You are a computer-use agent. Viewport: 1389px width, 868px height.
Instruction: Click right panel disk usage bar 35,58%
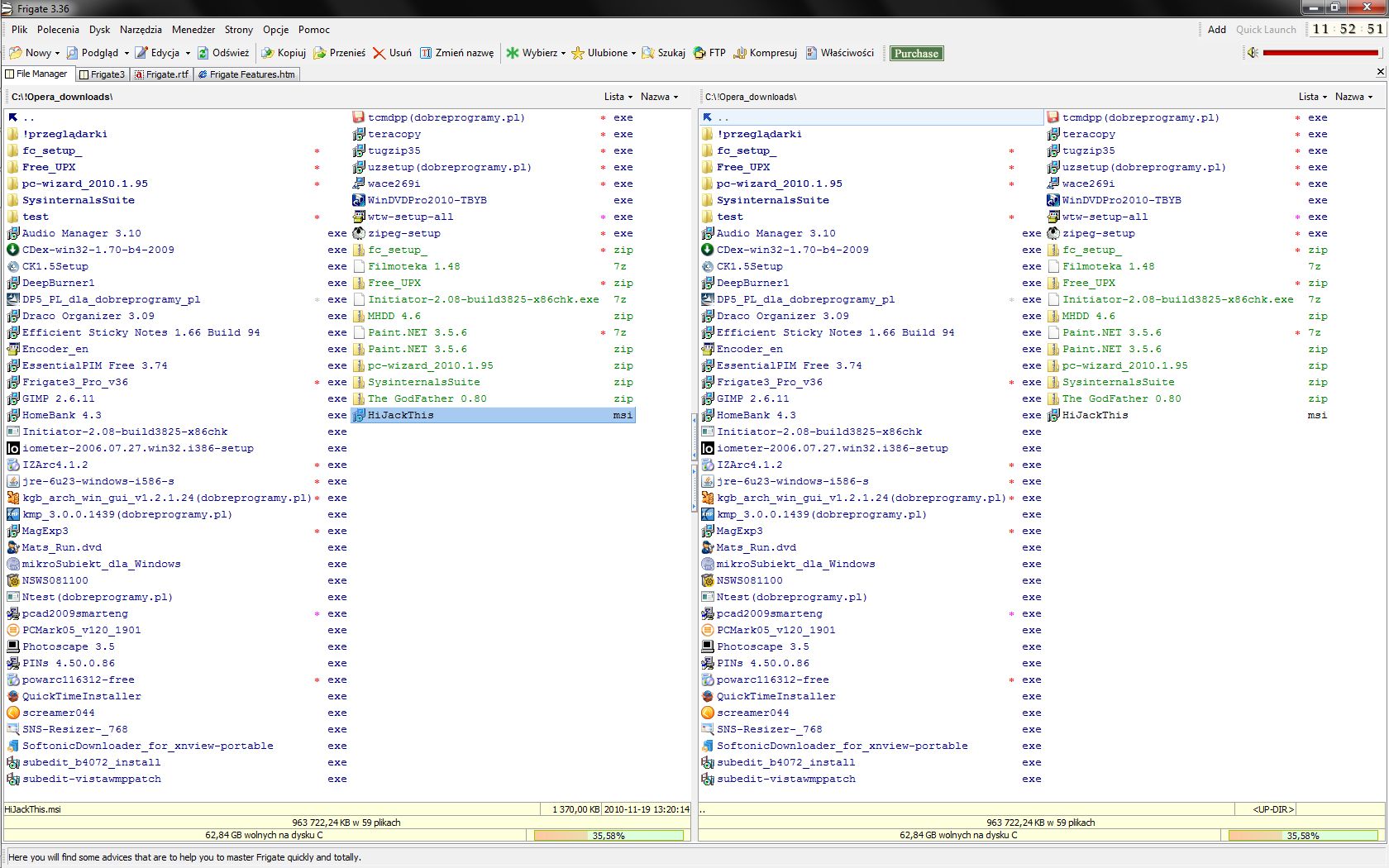pyautogui.click(x=1303, y=836)
